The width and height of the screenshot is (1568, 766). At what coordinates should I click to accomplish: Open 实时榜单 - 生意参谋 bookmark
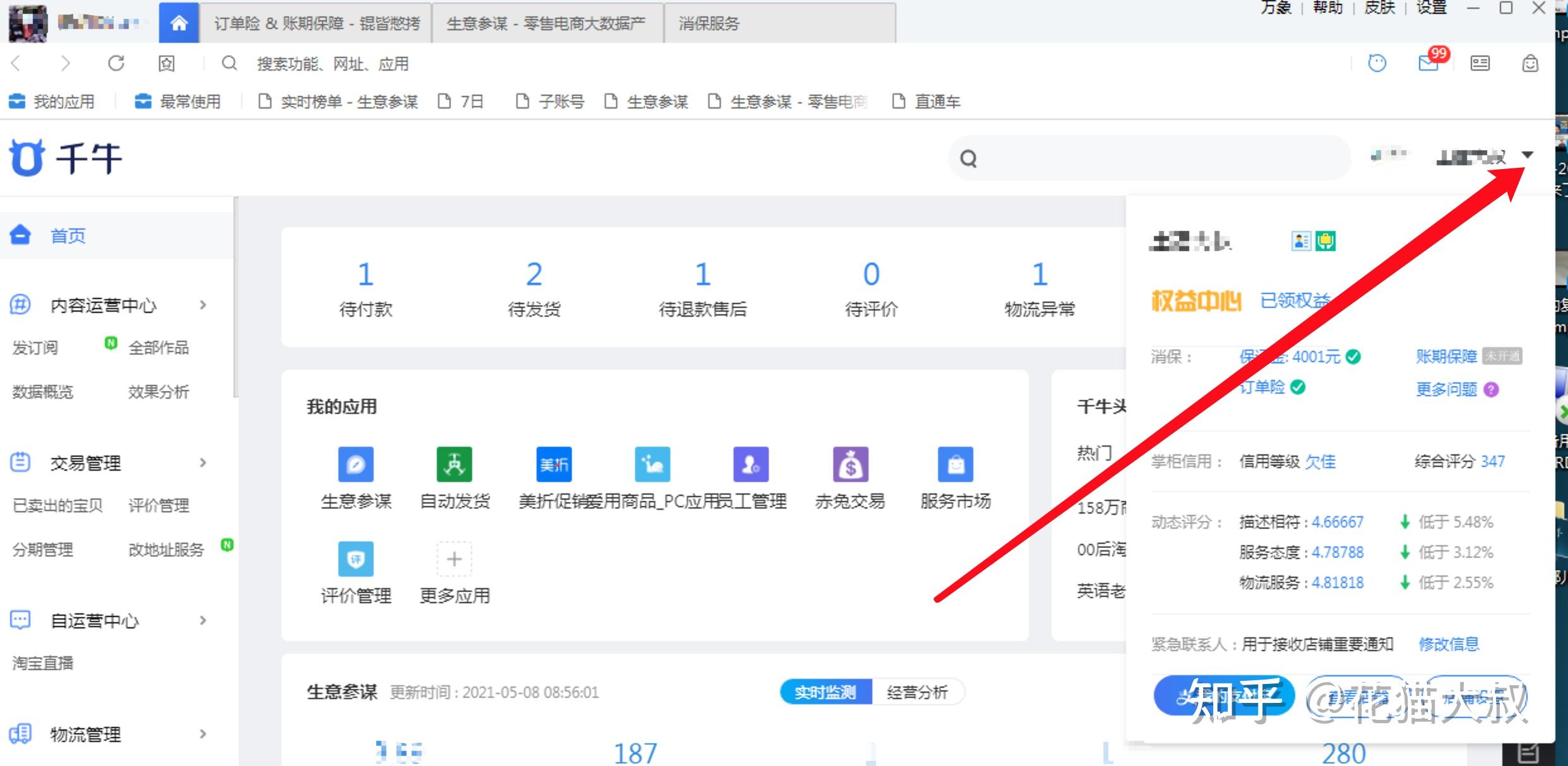pyautogui.click(x=338, y=101)
